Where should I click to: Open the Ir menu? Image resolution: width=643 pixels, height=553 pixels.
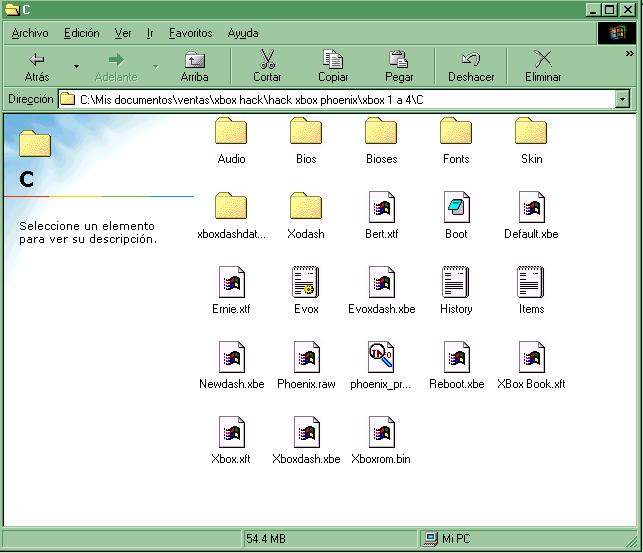point(150,33)
